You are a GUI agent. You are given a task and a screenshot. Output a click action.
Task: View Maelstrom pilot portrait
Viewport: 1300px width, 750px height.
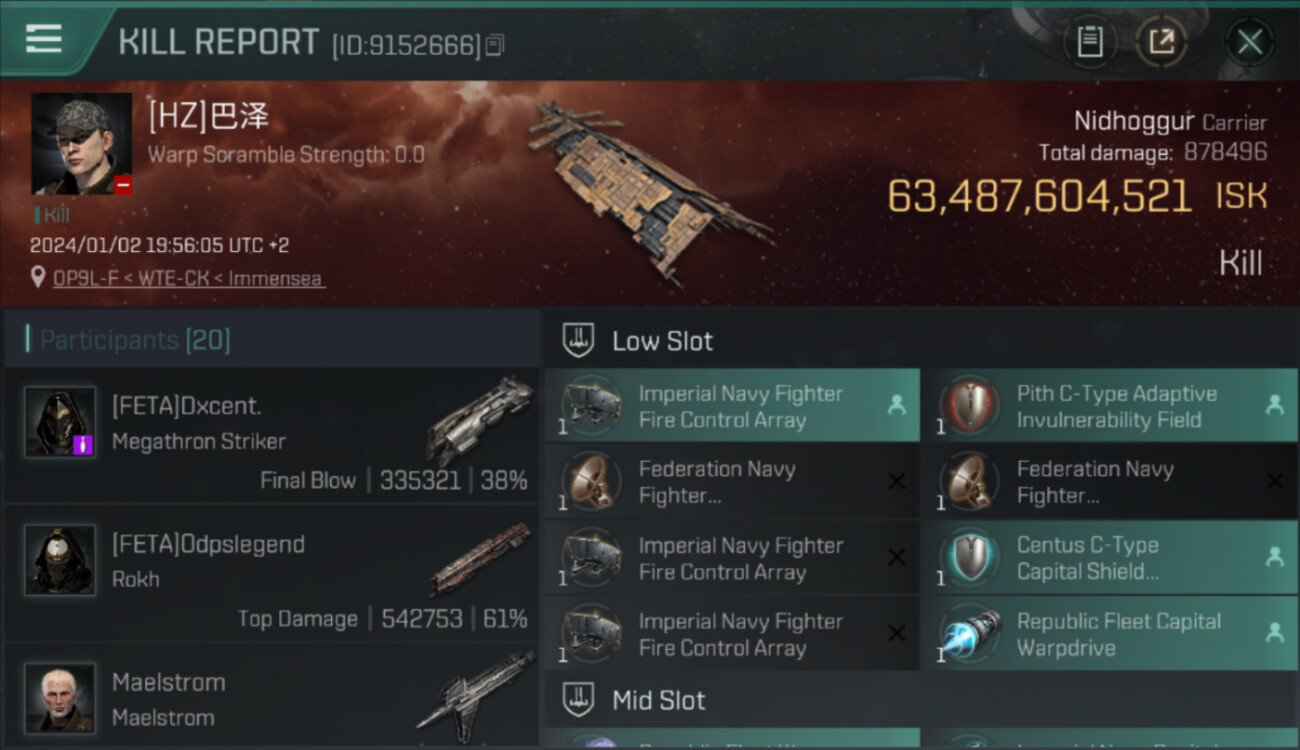60,697
